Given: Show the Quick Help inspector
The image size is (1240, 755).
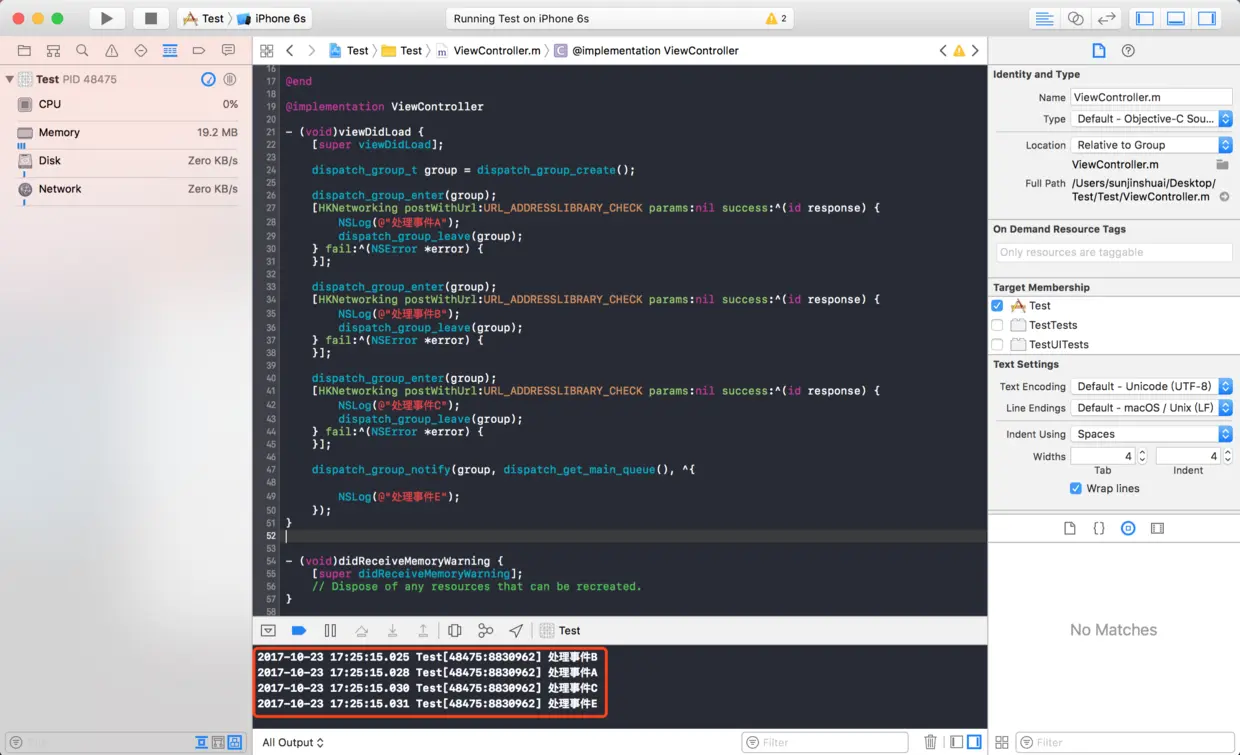Looking at the screenshot, I should (1128, 50).
